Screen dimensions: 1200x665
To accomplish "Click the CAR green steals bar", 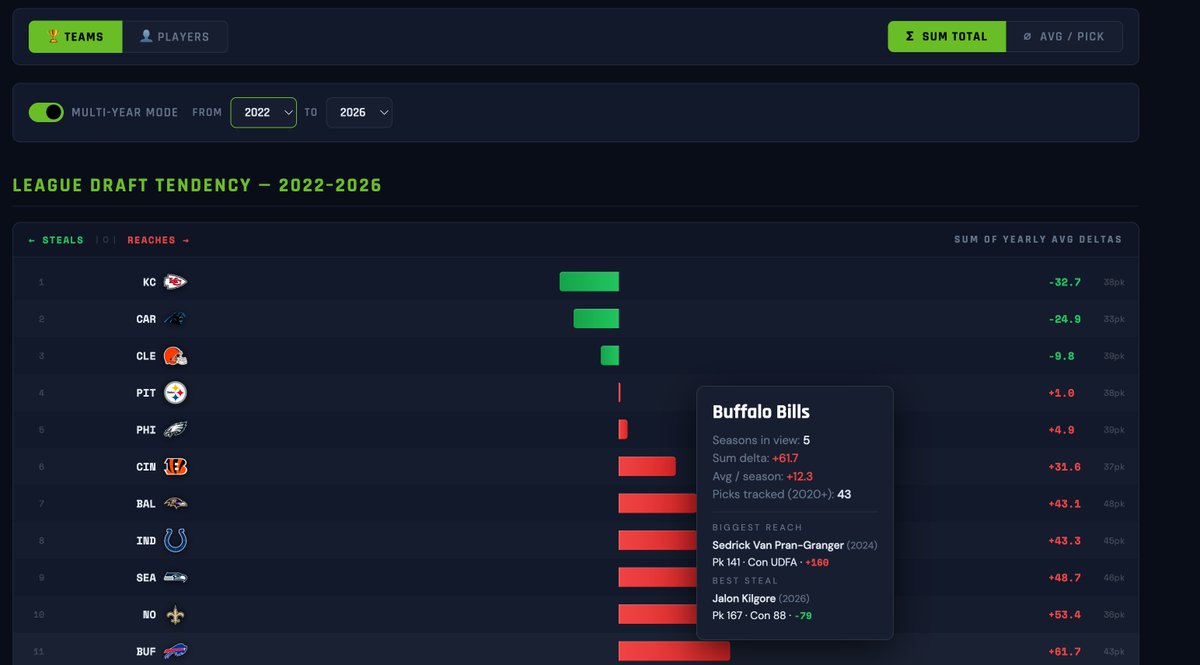I will (596, 319).
